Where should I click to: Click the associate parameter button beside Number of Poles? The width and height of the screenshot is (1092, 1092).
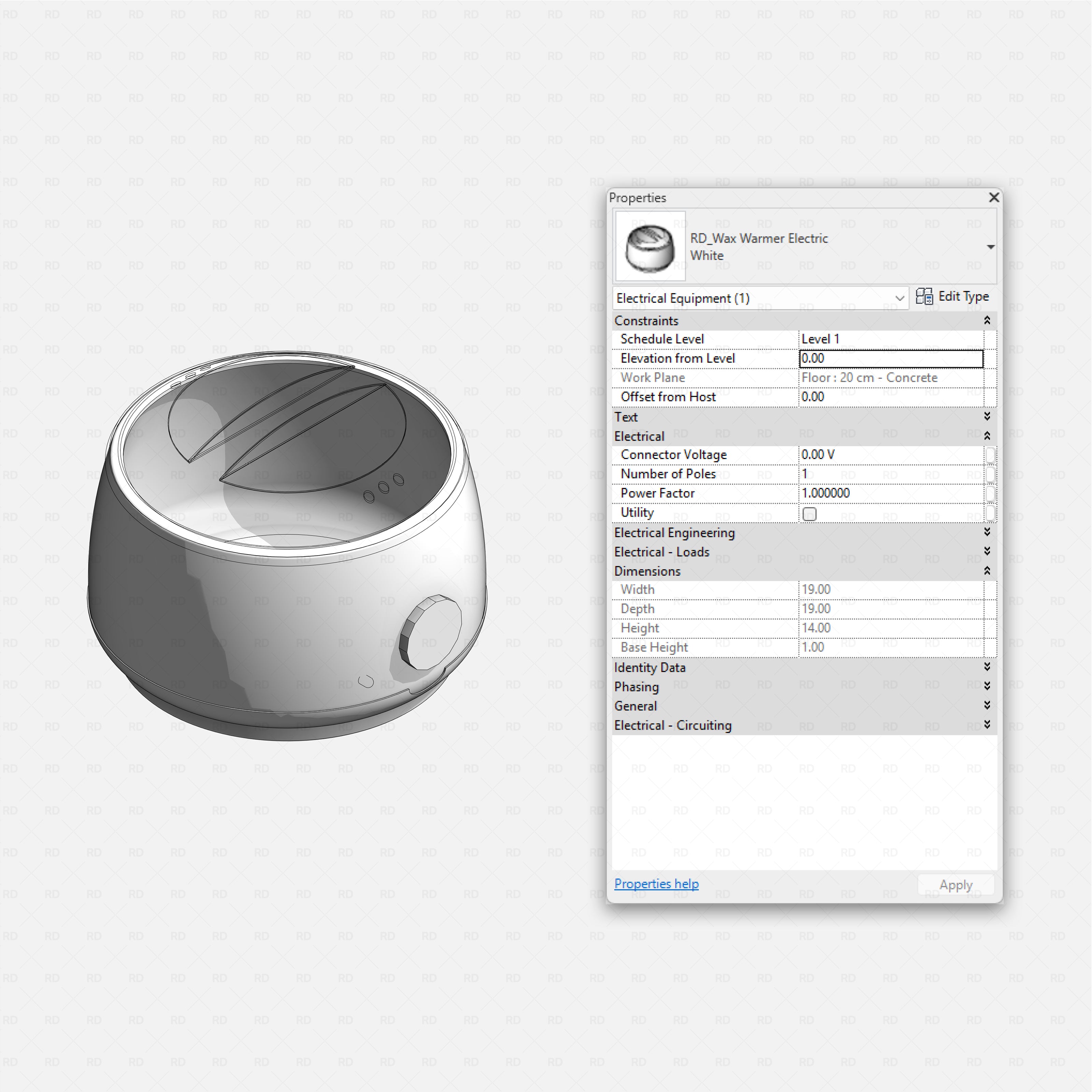[x=991, y=474]
